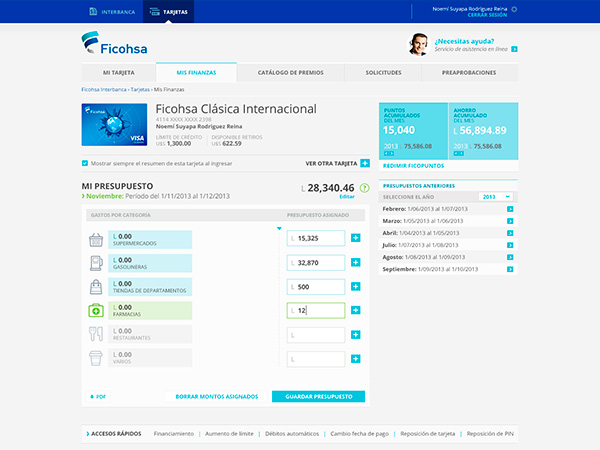
Task: Click the Gasolineras fuel pump icon
Action: click(x=96, y=263)
